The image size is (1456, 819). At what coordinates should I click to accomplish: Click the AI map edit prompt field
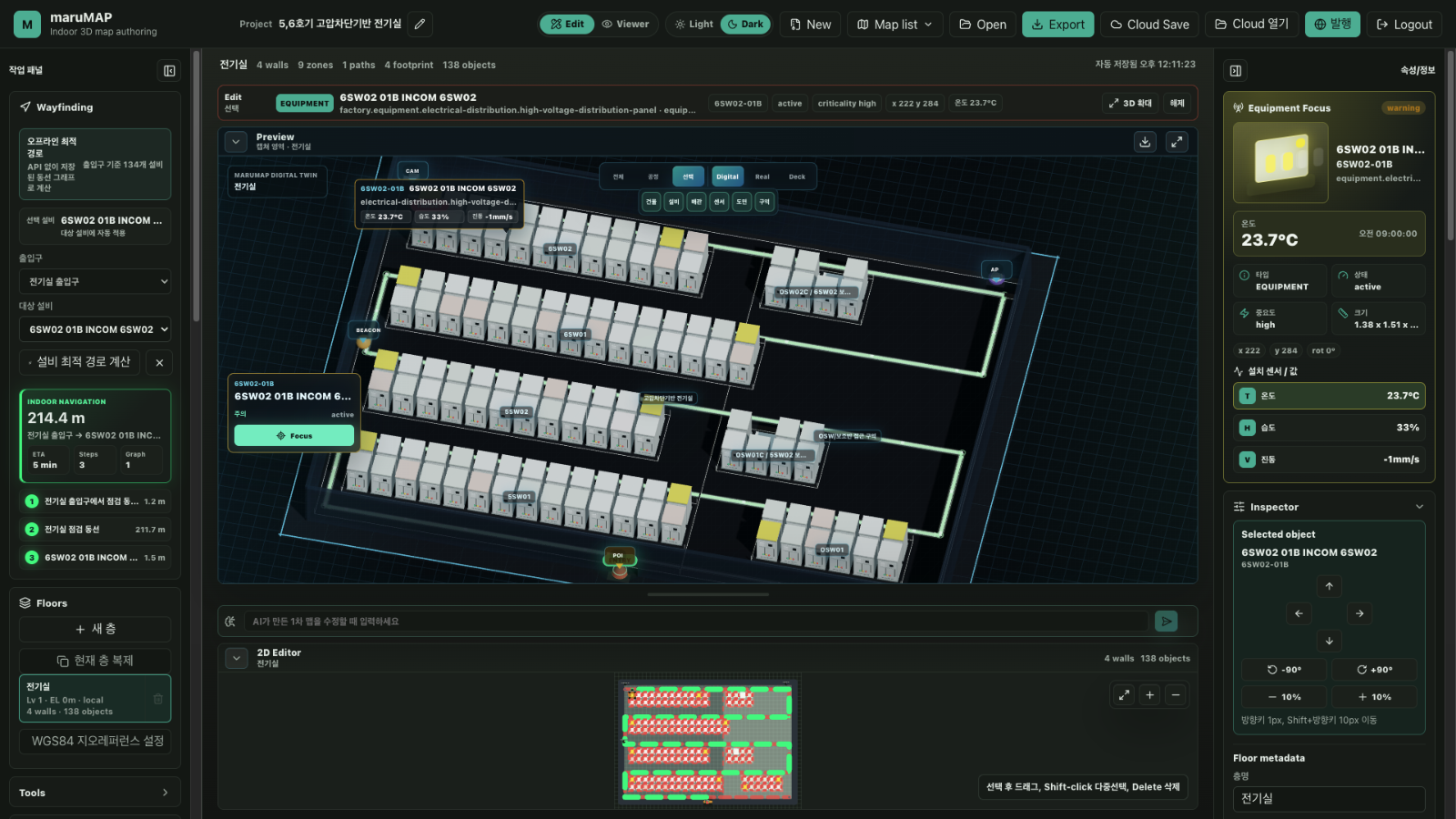tap(695, 622)
